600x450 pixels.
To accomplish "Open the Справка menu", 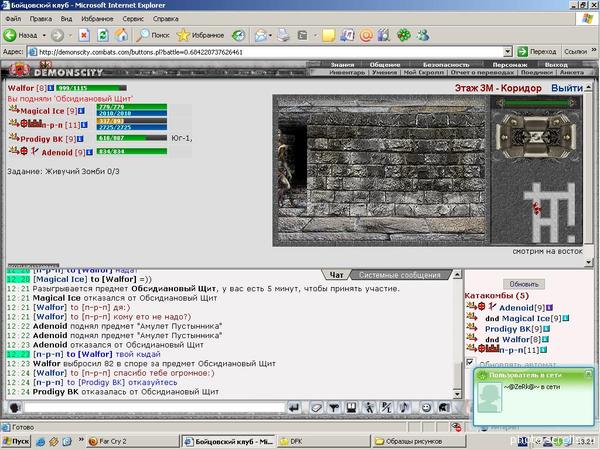I will [165, 18].
